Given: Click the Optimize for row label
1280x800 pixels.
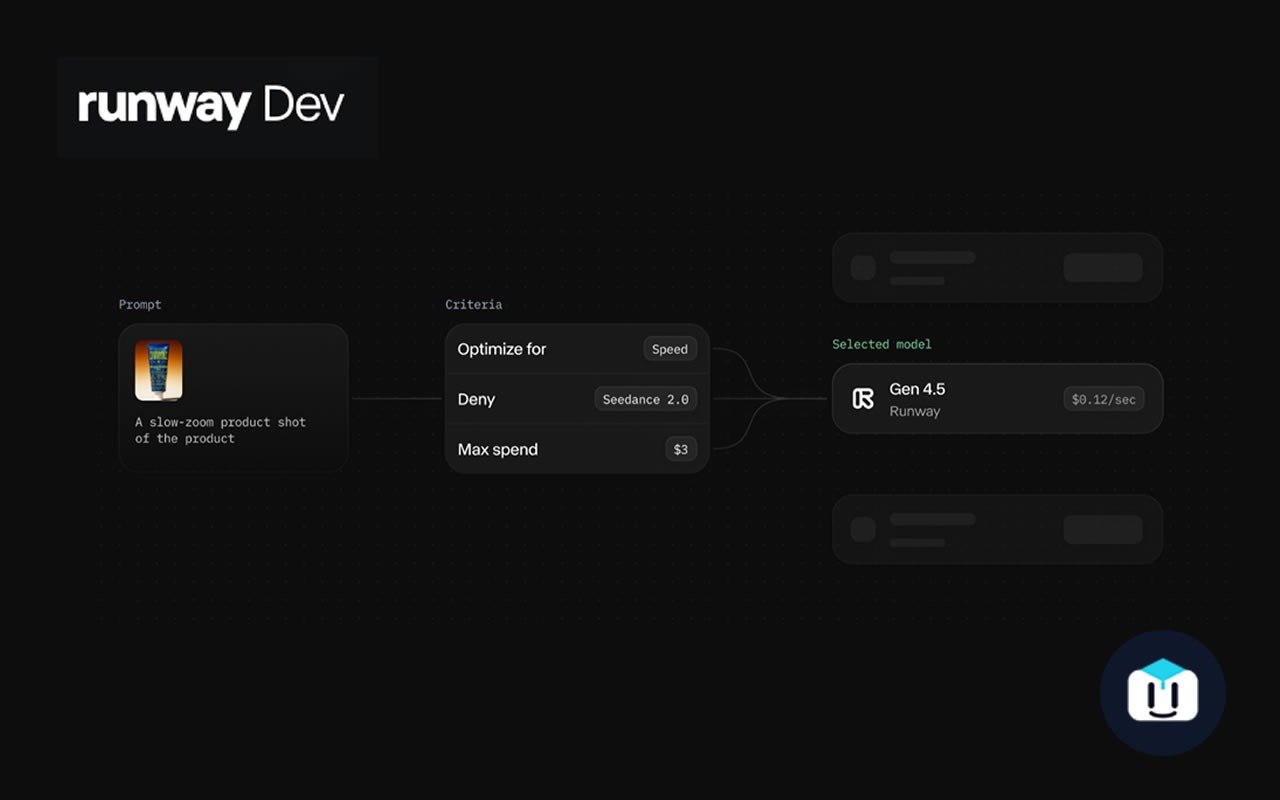Looking at the screenshot, I should point(502,349).
